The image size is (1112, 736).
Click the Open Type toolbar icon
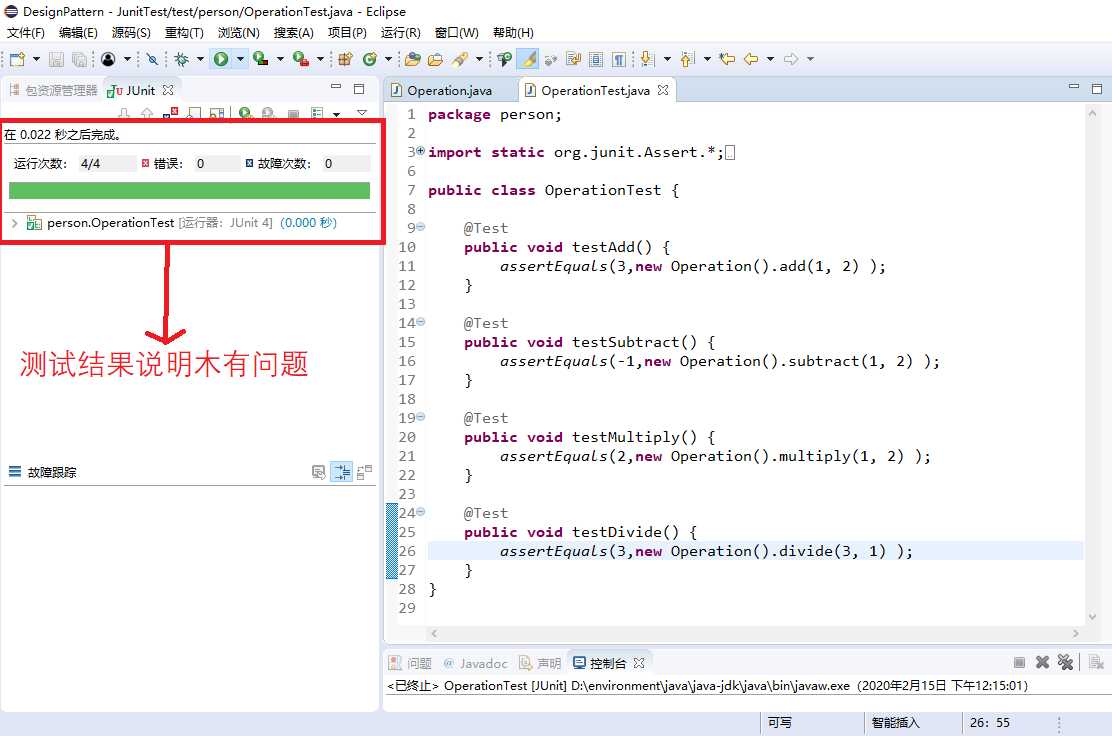[x=413, y=60]
